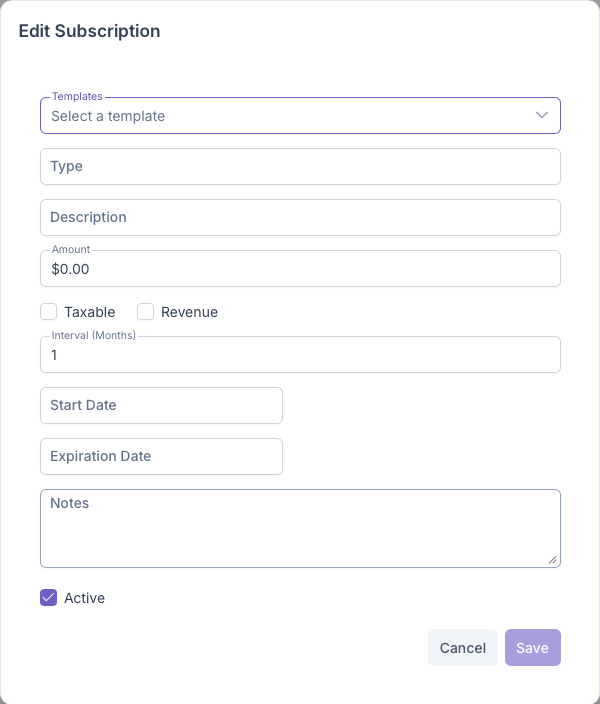Focus the Type input field
This screenshot has height=704, width=600.
[300, 166]
